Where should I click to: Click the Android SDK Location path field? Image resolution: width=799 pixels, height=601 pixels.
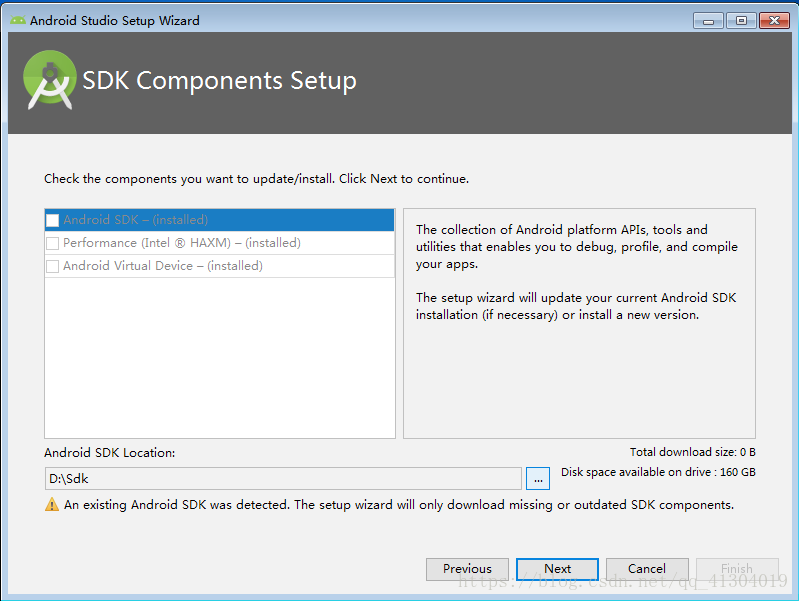click(x=283, y=479)
